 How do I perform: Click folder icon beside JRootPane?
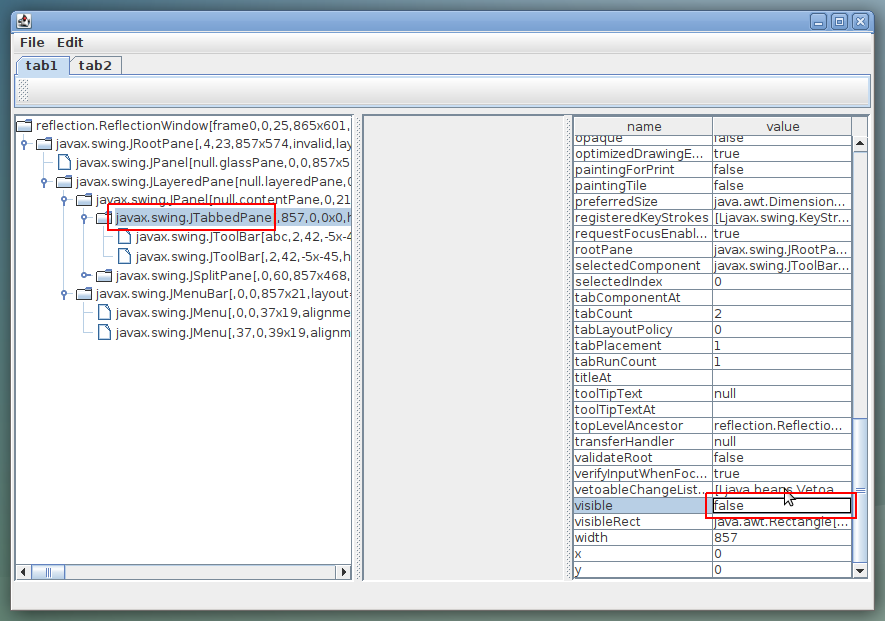(44, 144)
